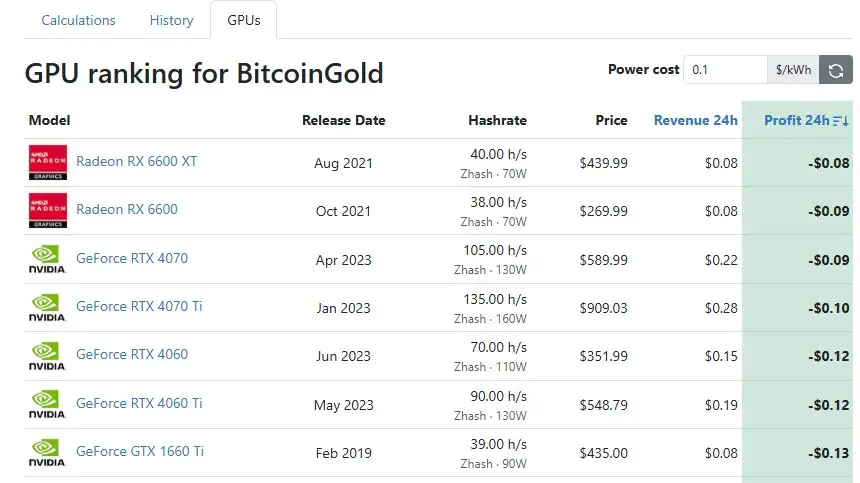Click NVIDIA logo beside GeForce RTX 4070 Ti
Image resolution: width=860 pixels, height=483 pixels.
coord(47,308)
